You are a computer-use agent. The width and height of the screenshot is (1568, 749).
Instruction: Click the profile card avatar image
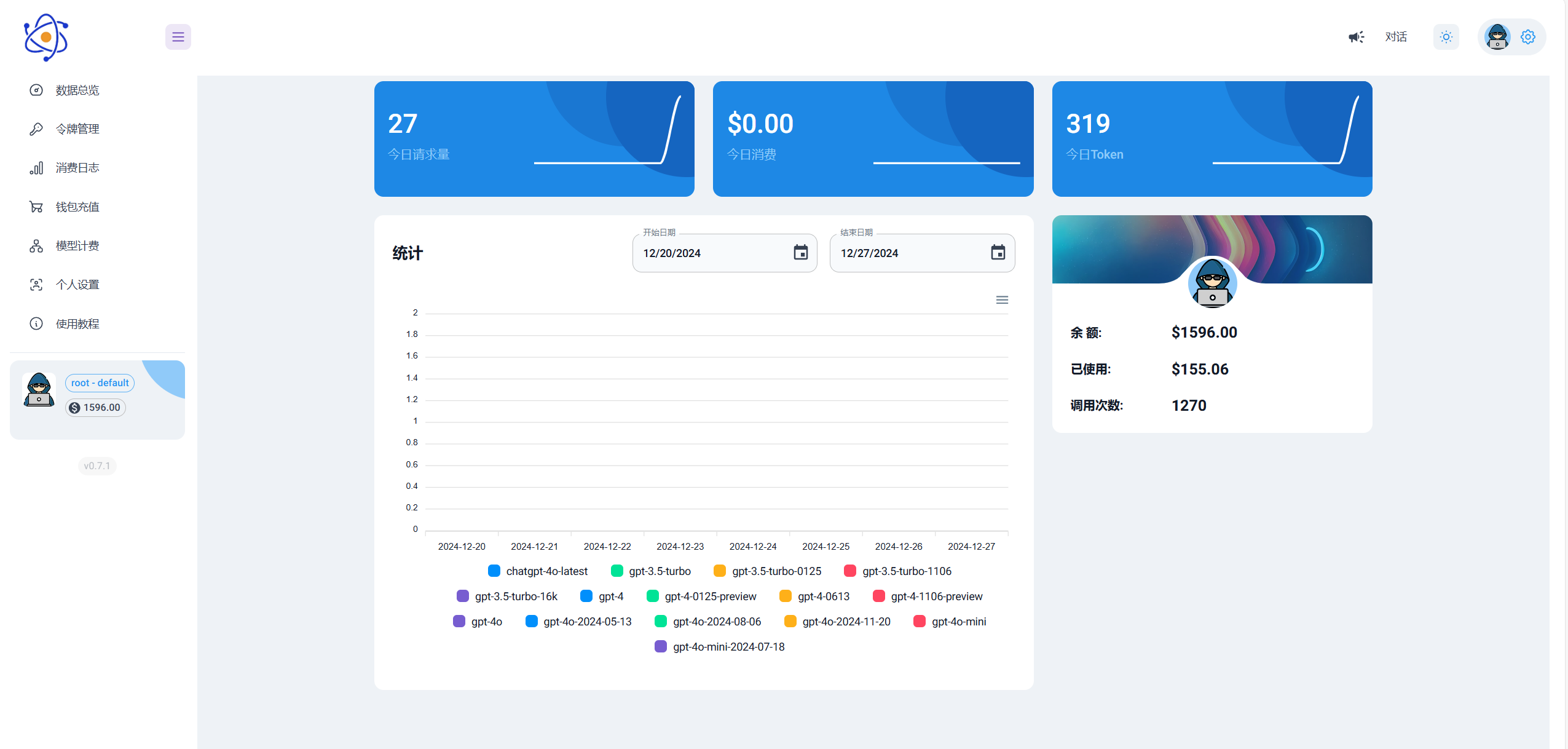[x=1212, y=283]
